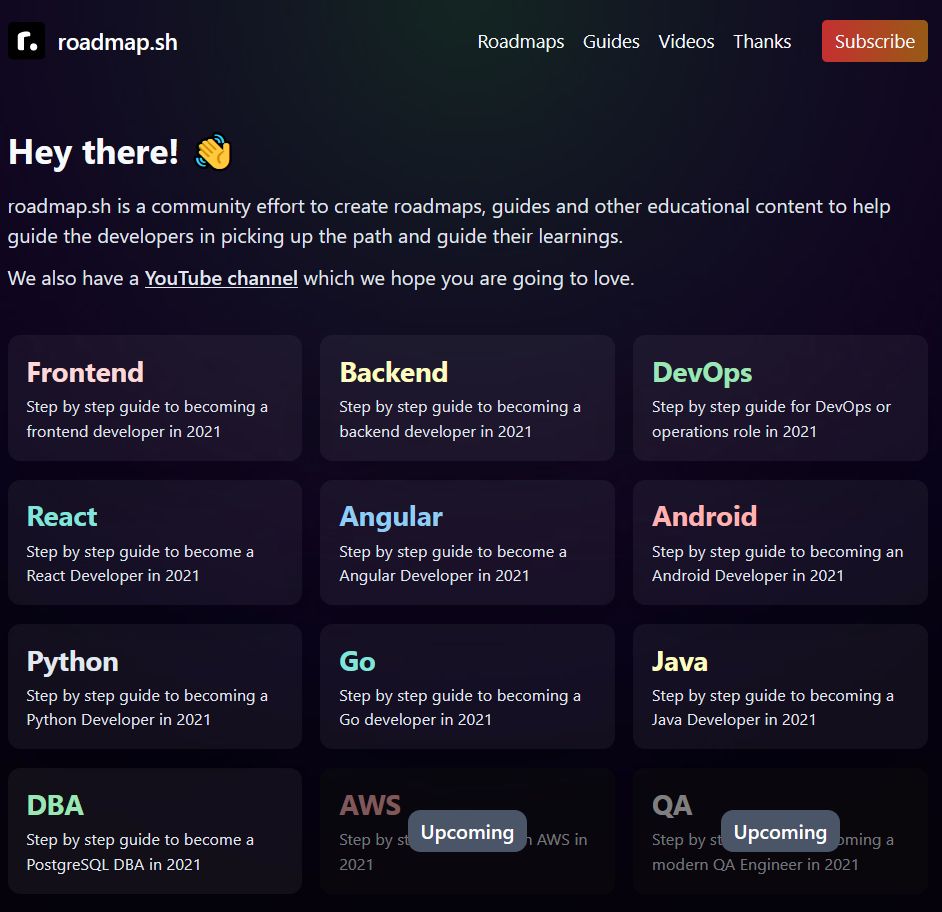Open the Python roadmap card
942x912 pixels.
[154, 686]
